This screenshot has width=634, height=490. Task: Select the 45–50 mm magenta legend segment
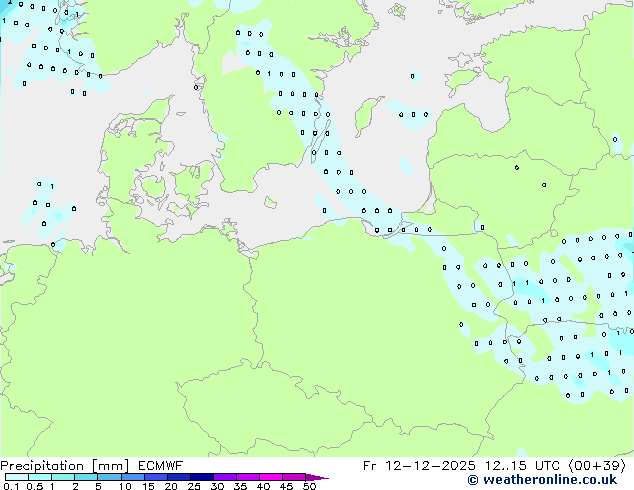pyautogui.click(x=294, y=477)
